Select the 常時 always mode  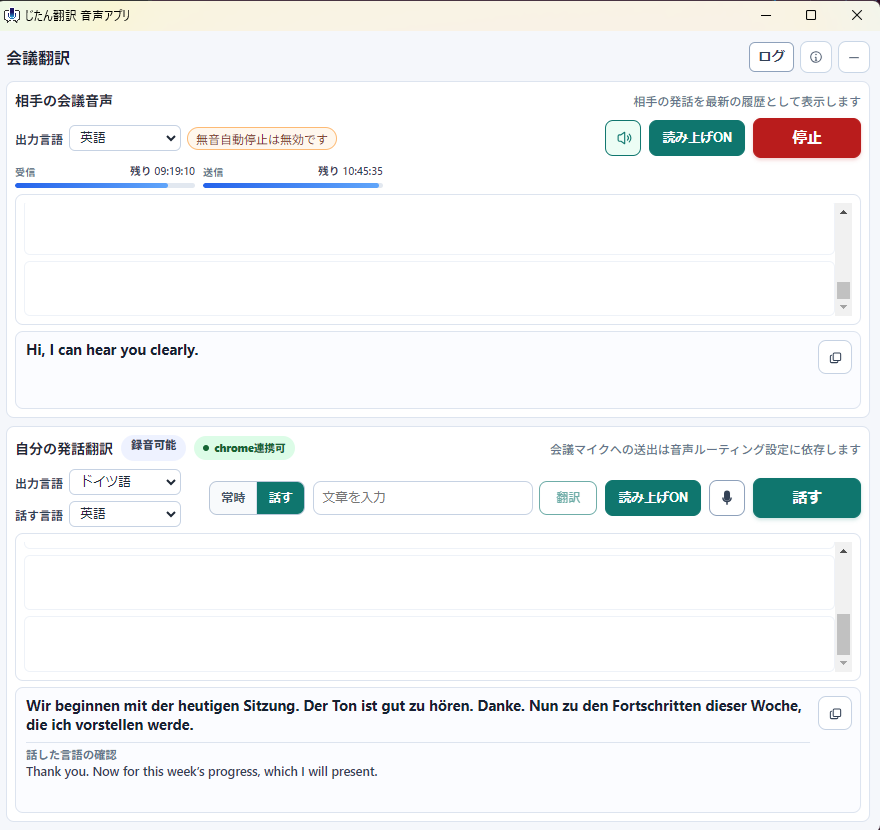click(x=233, y=498)
